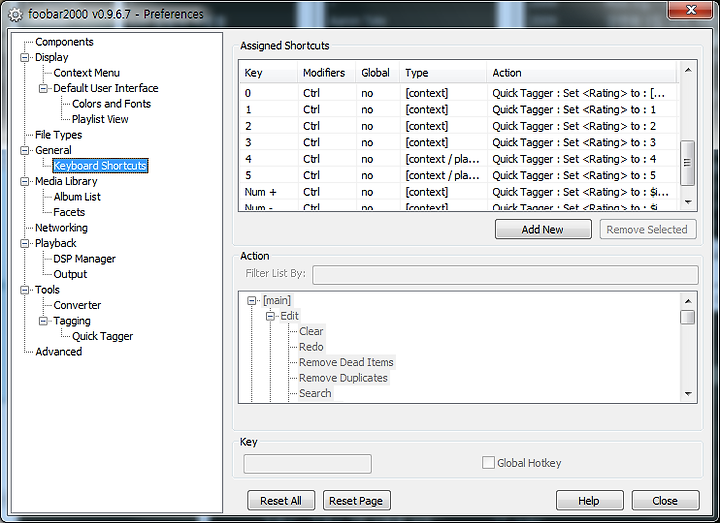720x523 pixels.
Task: Select the Num + shortcut row
Action: point(458,192)
